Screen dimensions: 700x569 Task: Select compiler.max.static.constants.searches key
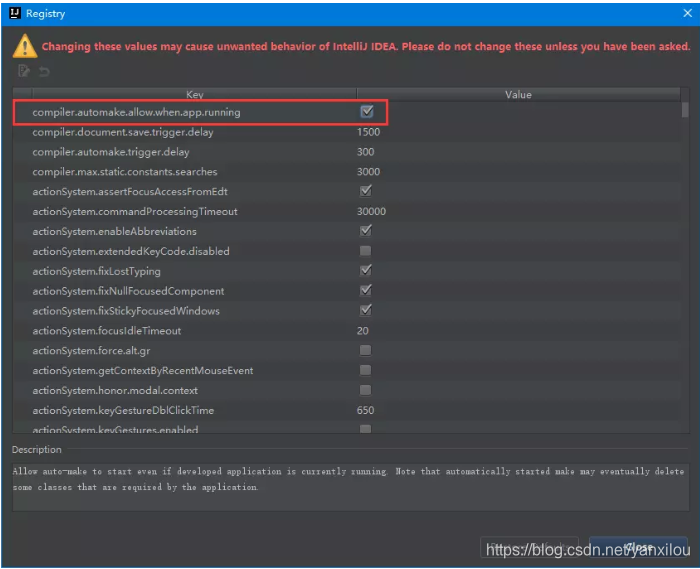(x=125, y=172)
